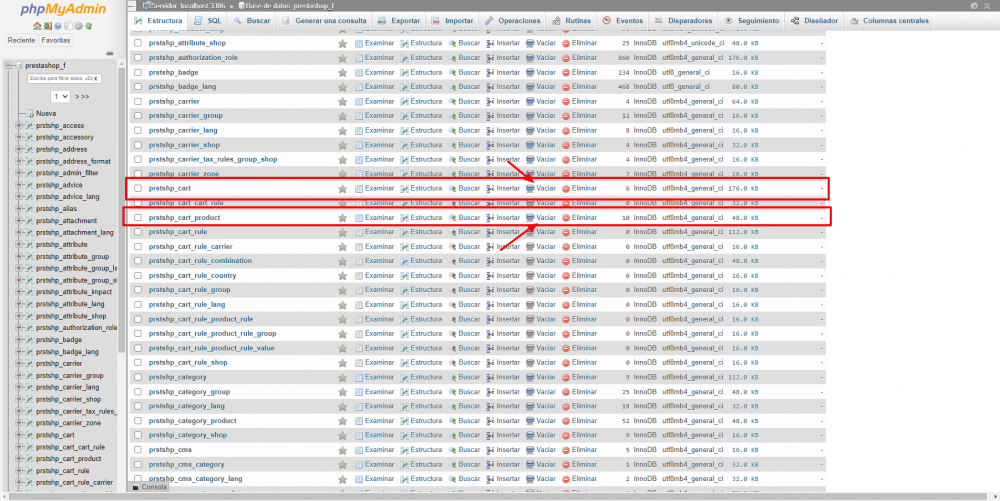The image size is (1000, 501).
Task: Collapse the prestashop_f database tree
Action: [8, 66]
